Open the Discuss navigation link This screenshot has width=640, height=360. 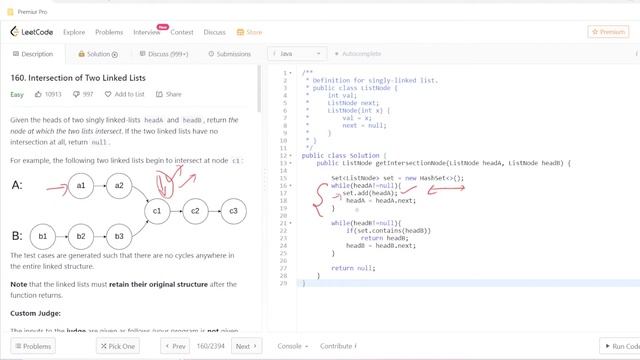click(214, 32)
